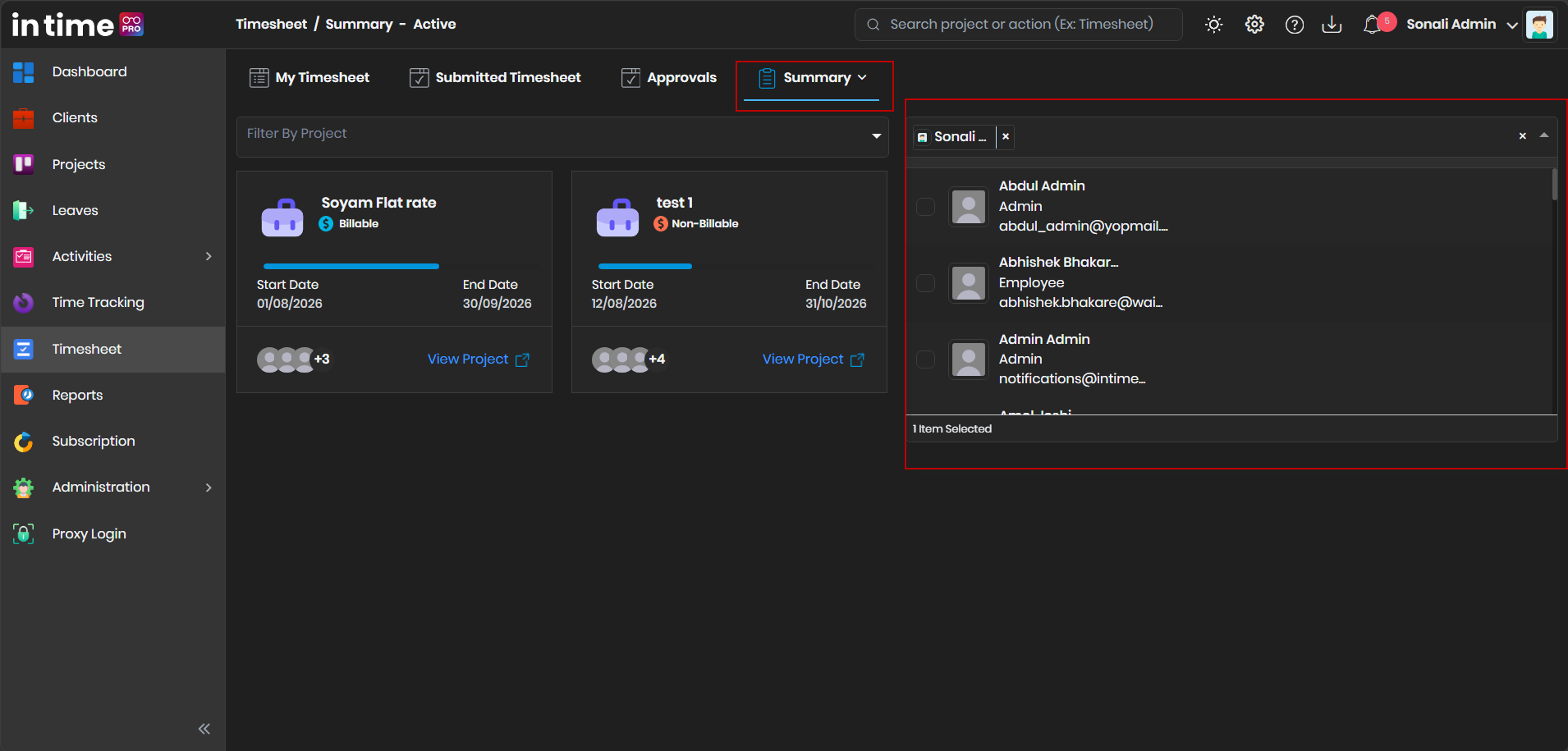
Task: Switch to Submitted Timesheet tab
Action: pos(495,77)
